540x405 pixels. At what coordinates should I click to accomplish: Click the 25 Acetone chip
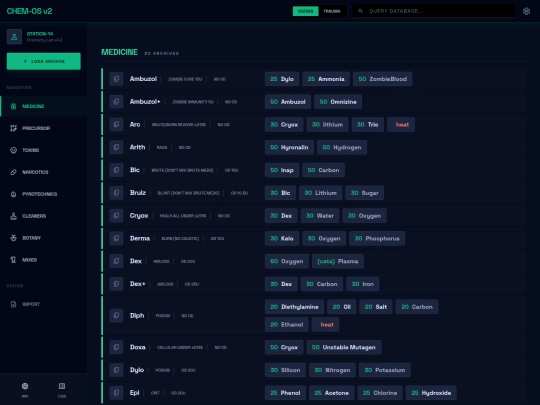coord(332,393)
